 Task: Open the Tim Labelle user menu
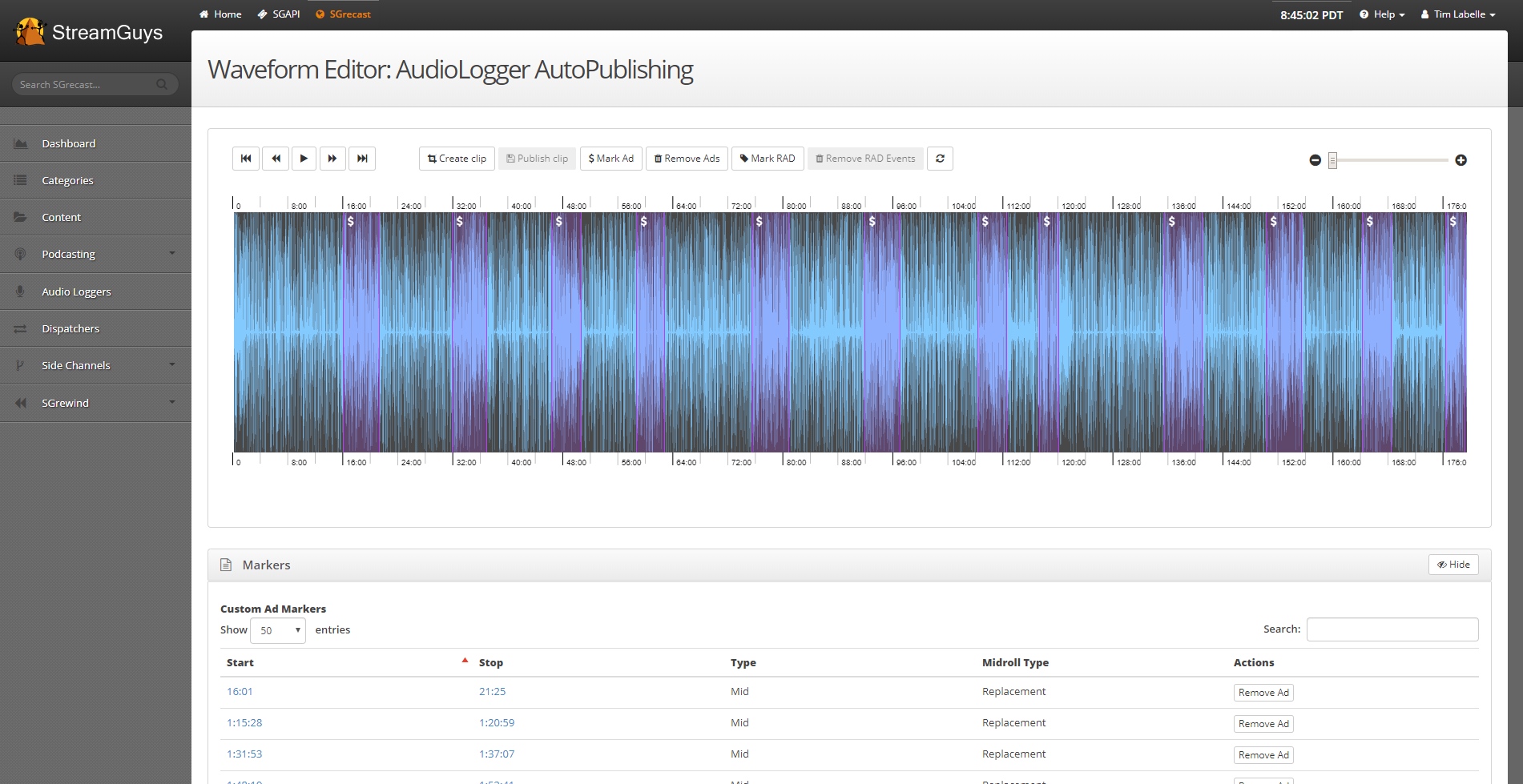point(1458,14)
